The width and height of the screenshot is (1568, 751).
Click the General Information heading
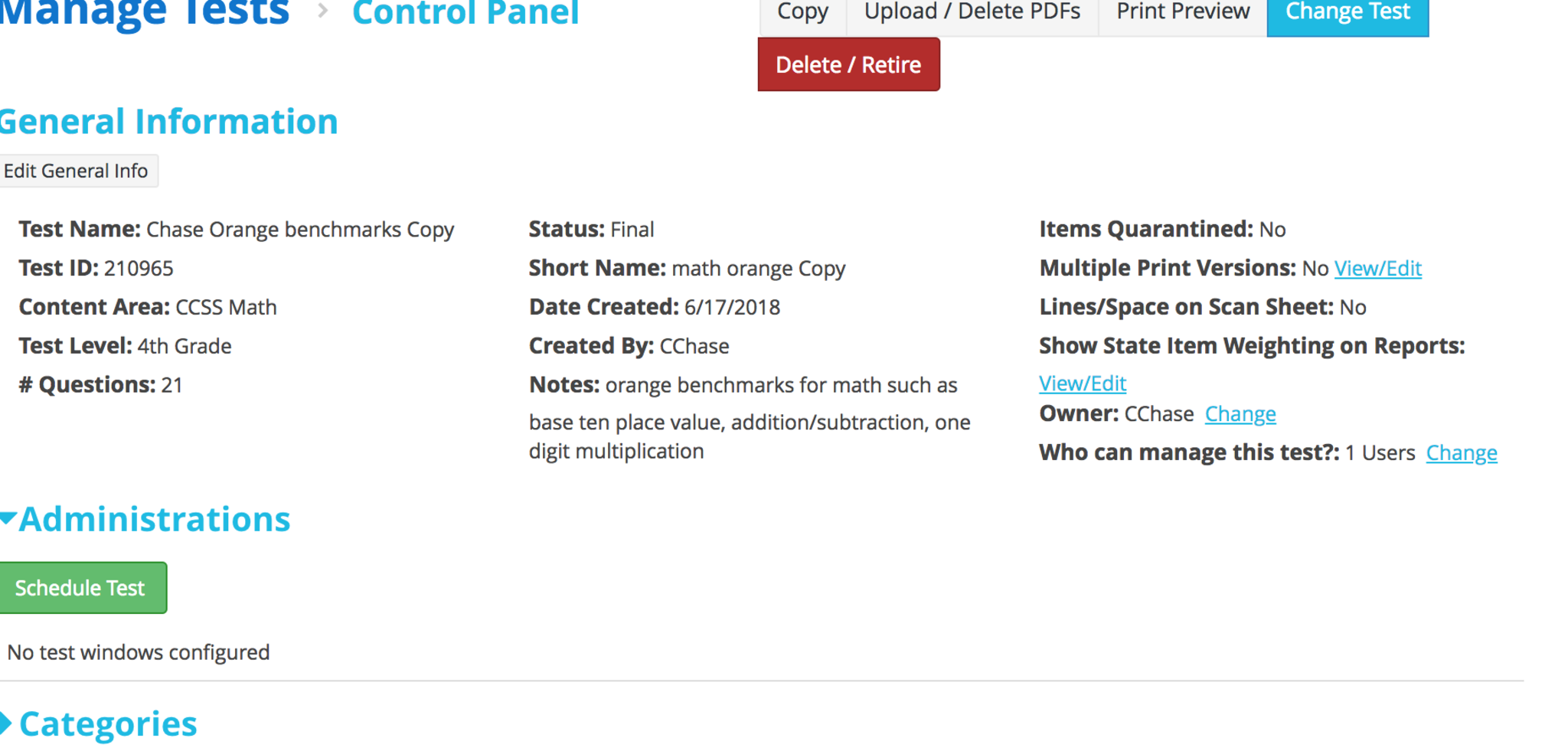[x=168, y=122]
